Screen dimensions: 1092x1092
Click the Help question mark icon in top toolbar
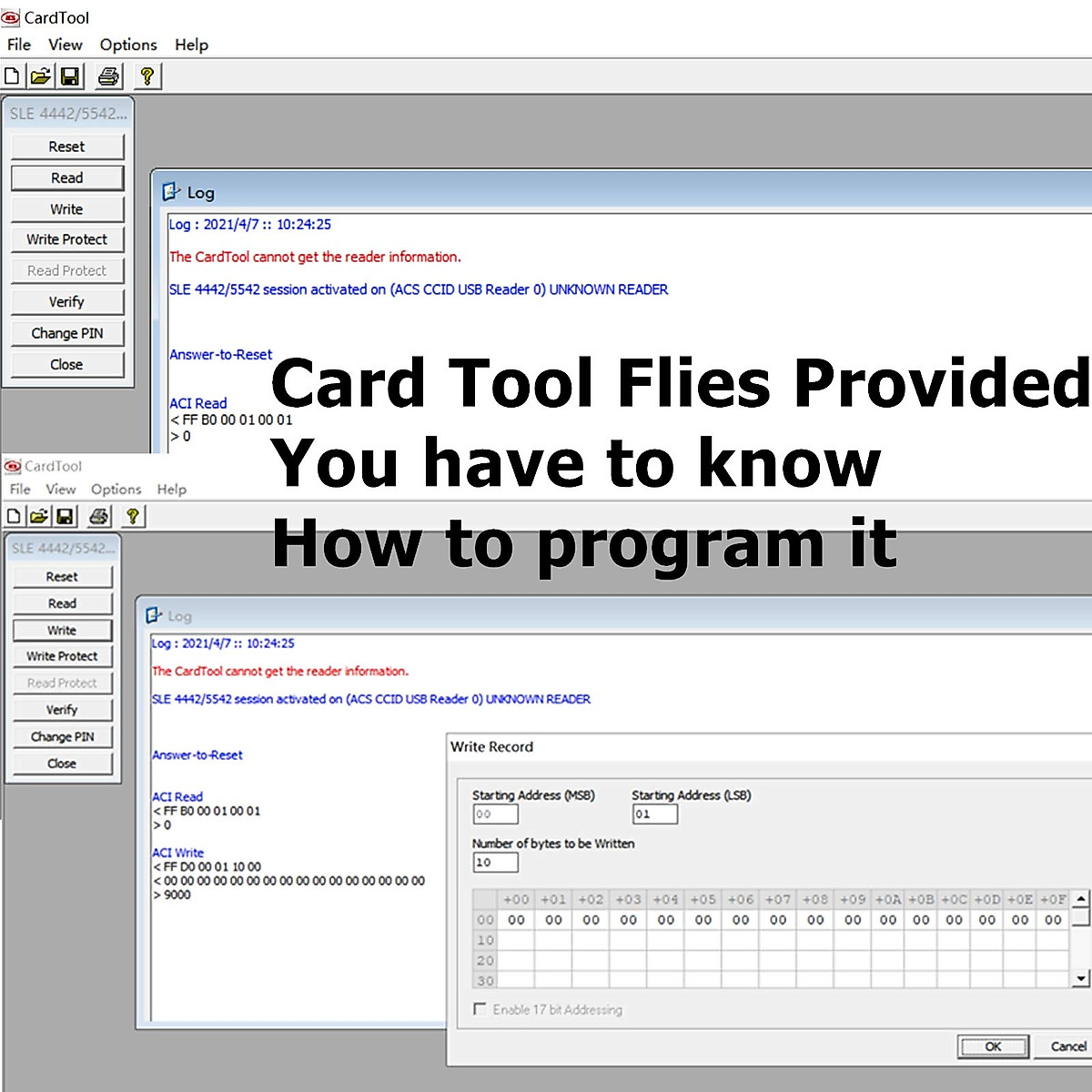click(x=147, y=76)
